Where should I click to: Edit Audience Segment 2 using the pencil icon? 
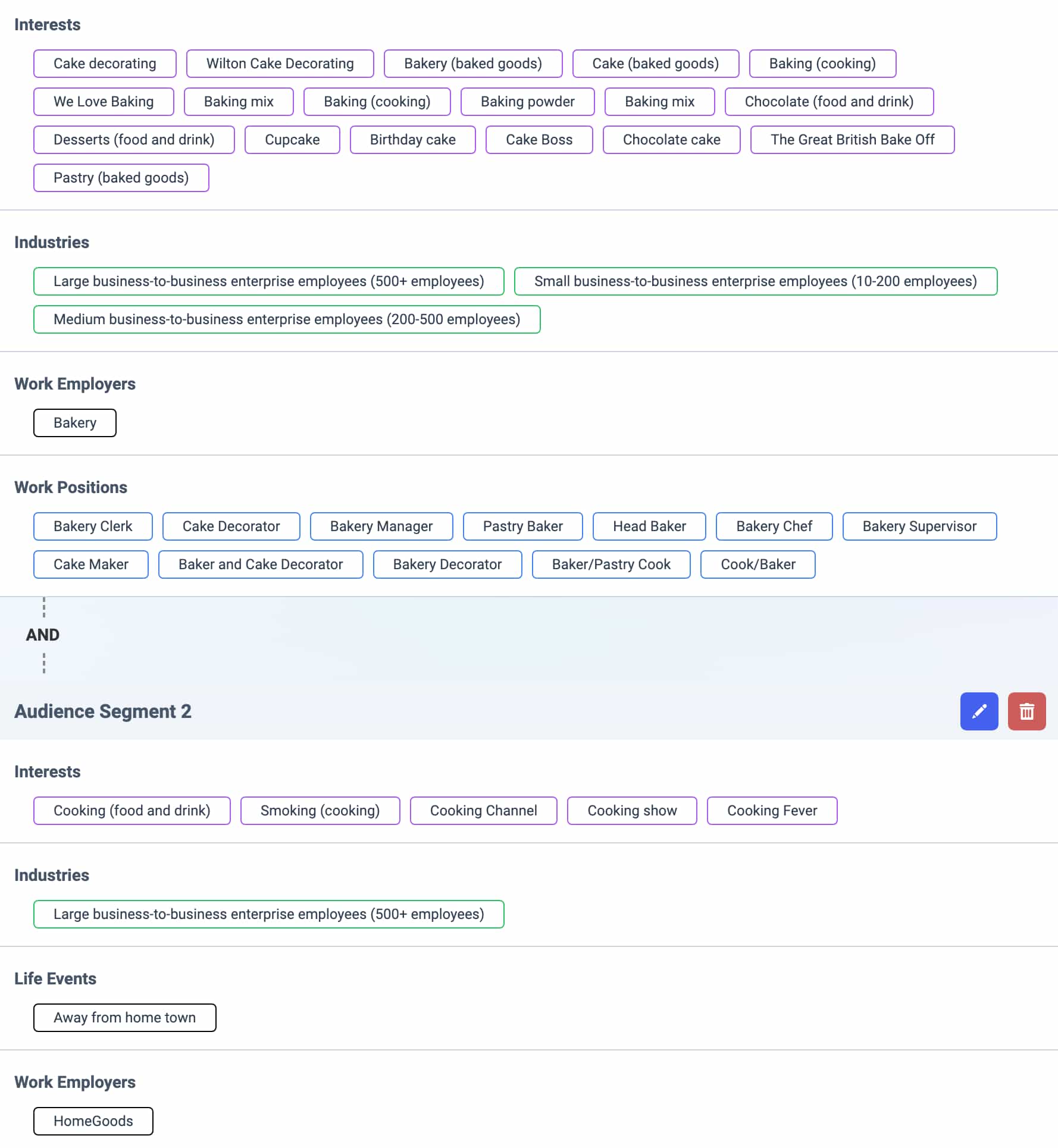(979, 711)
